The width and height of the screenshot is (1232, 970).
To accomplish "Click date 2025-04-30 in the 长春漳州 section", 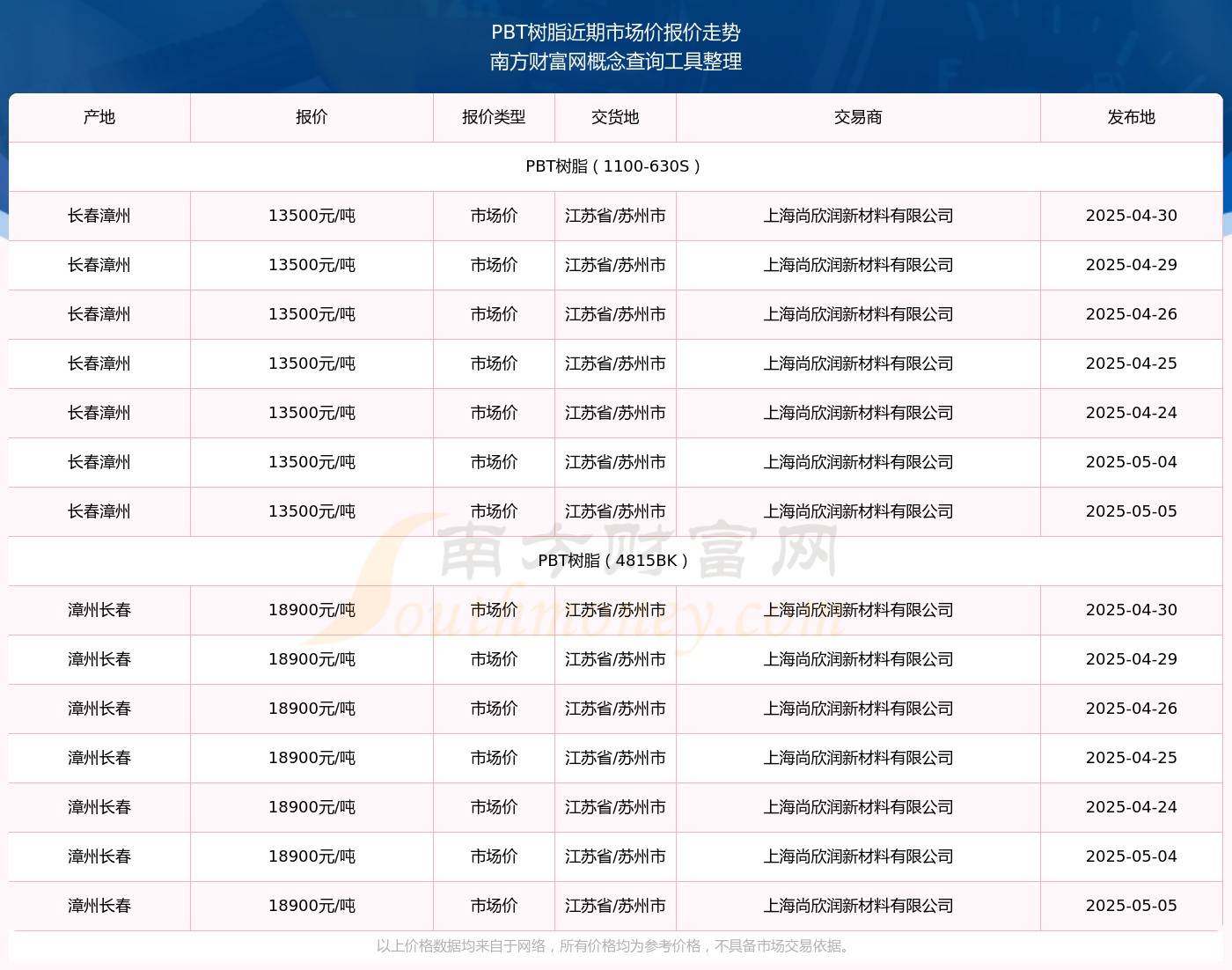I will tap(1131, 216).
